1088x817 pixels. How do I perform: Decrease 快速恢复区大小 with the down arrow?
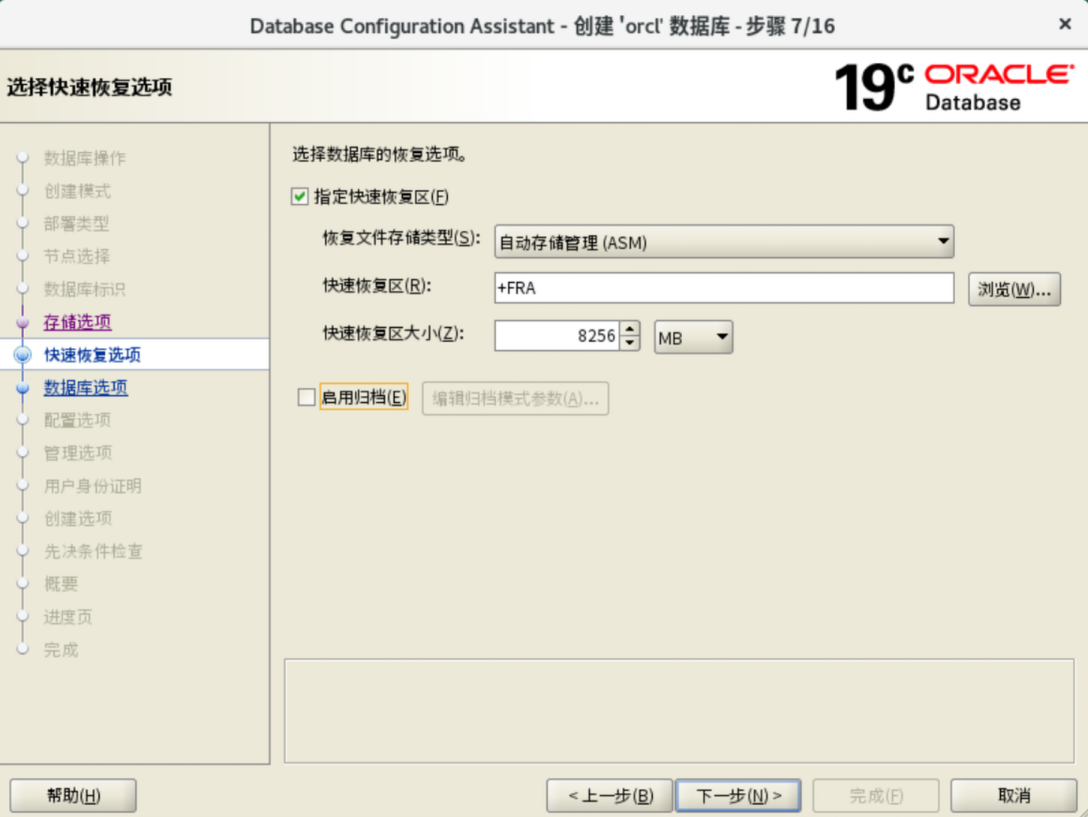click(x=629, y=343)
